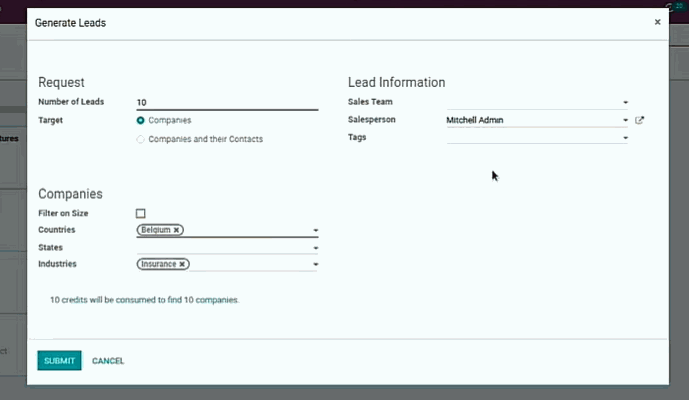The height and width of the screenshot is (400, 689).
Task: Open the Sales Team dropdown
Action: click(625, 103)
